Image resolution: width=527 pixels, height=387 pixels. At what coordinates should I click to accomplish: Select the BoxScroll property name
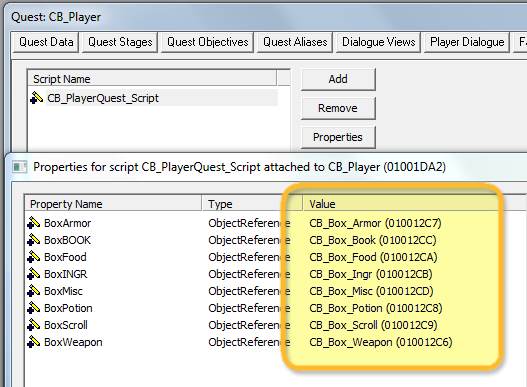[x=66, y=325]
